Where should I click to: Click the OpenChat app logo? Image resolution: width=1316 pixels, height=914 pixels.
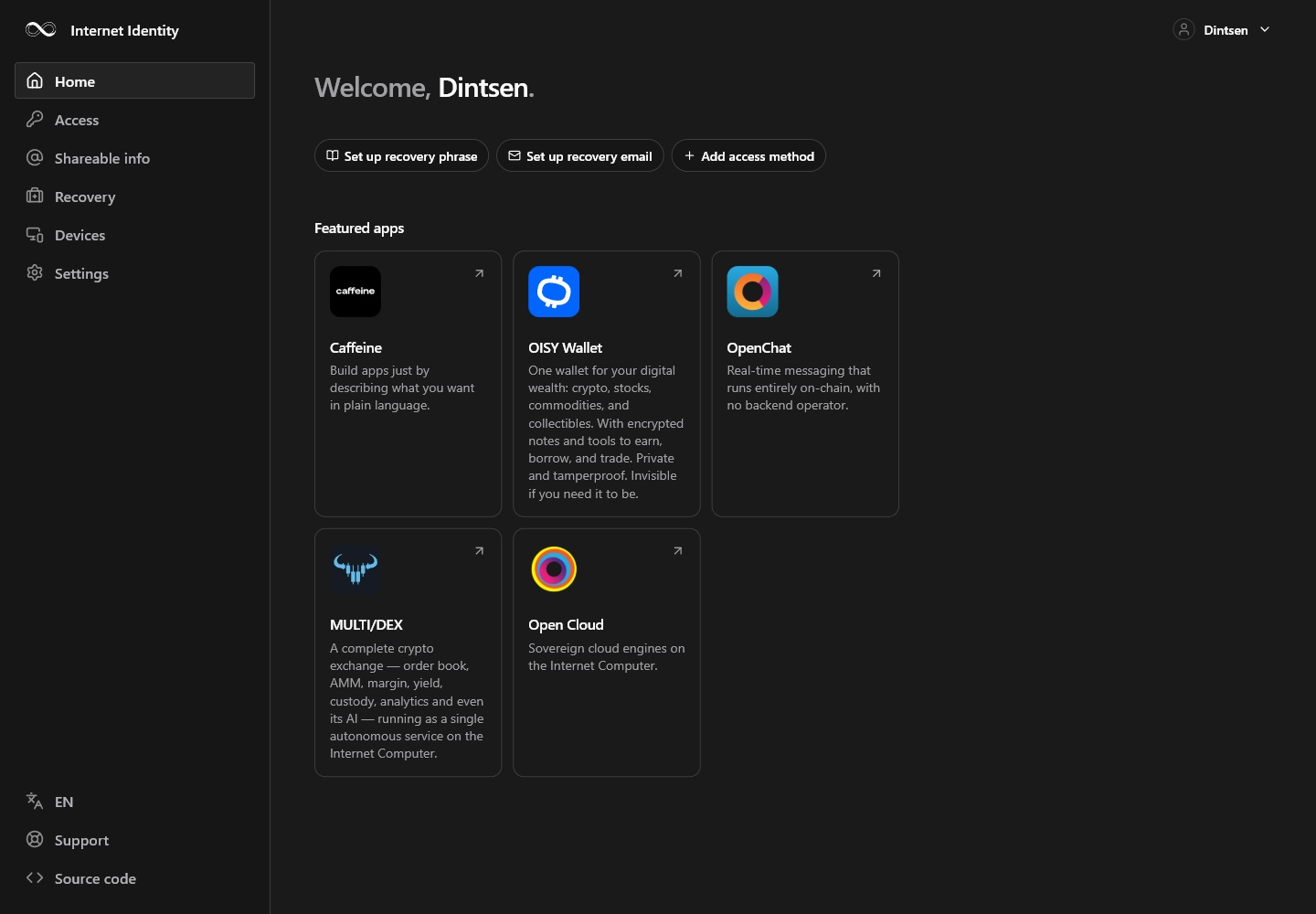(x=752, y=292)
